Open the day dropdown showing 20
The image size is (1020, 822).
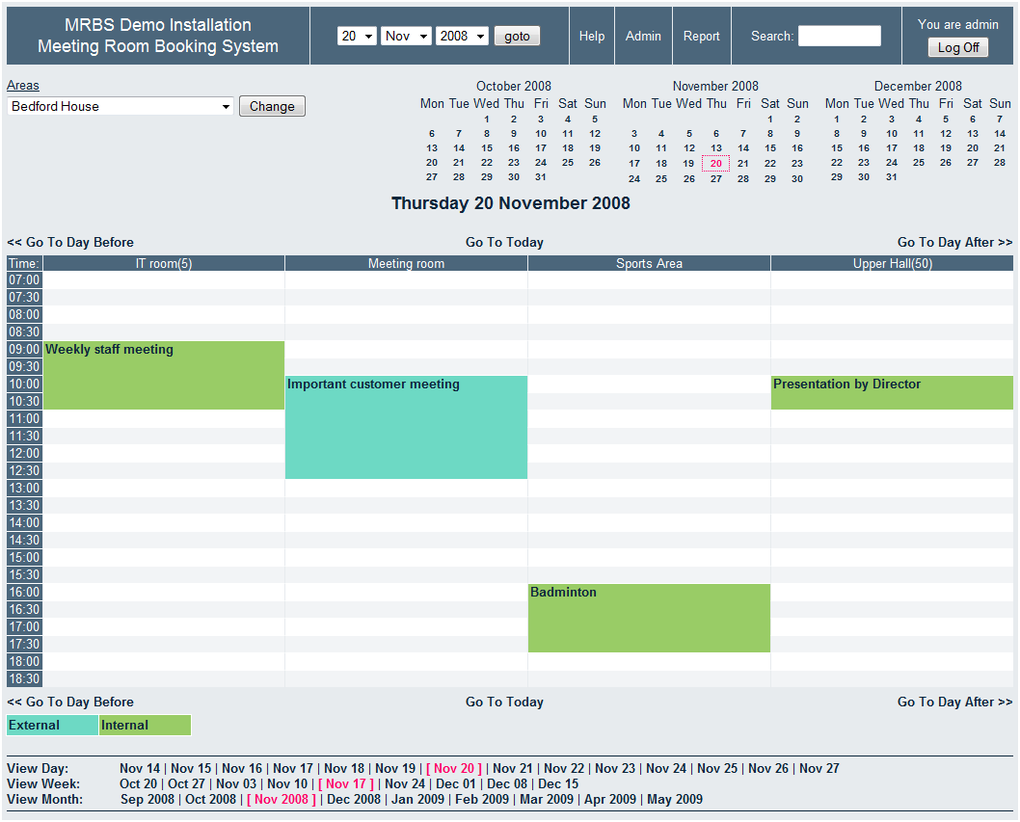point(356,36)
